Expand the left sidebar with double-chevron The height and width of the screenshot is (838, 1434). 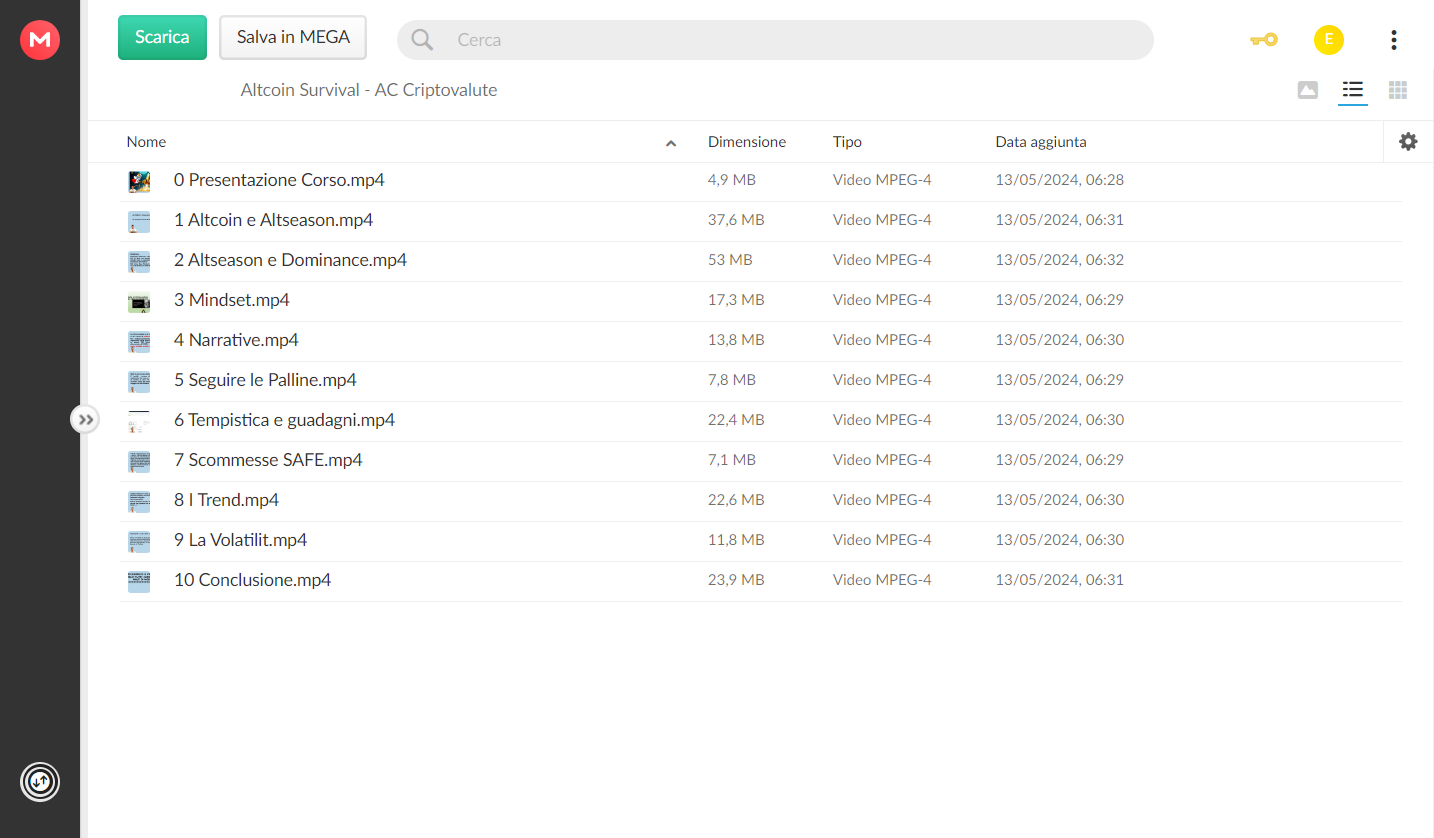coord(86,419)
